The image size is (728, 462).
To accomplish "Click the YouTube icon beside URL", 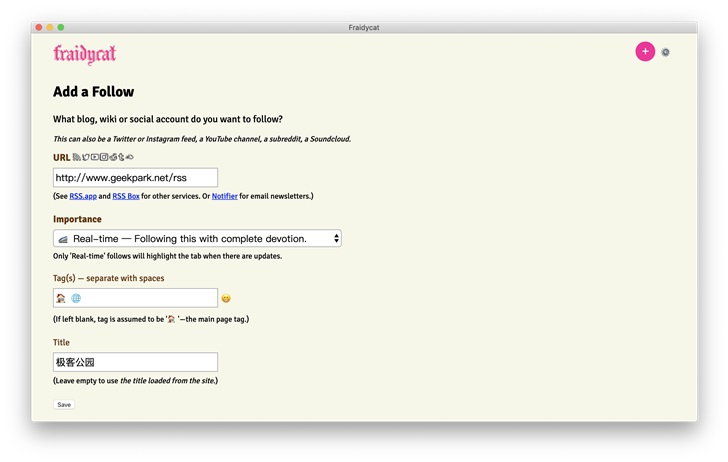I will click(x=94, y=157).
